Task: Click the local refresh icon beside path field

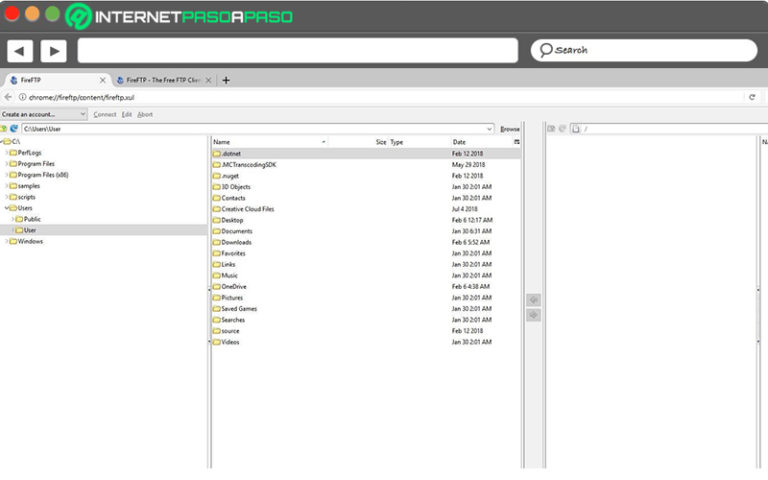Action: click(x=14, y=129)
